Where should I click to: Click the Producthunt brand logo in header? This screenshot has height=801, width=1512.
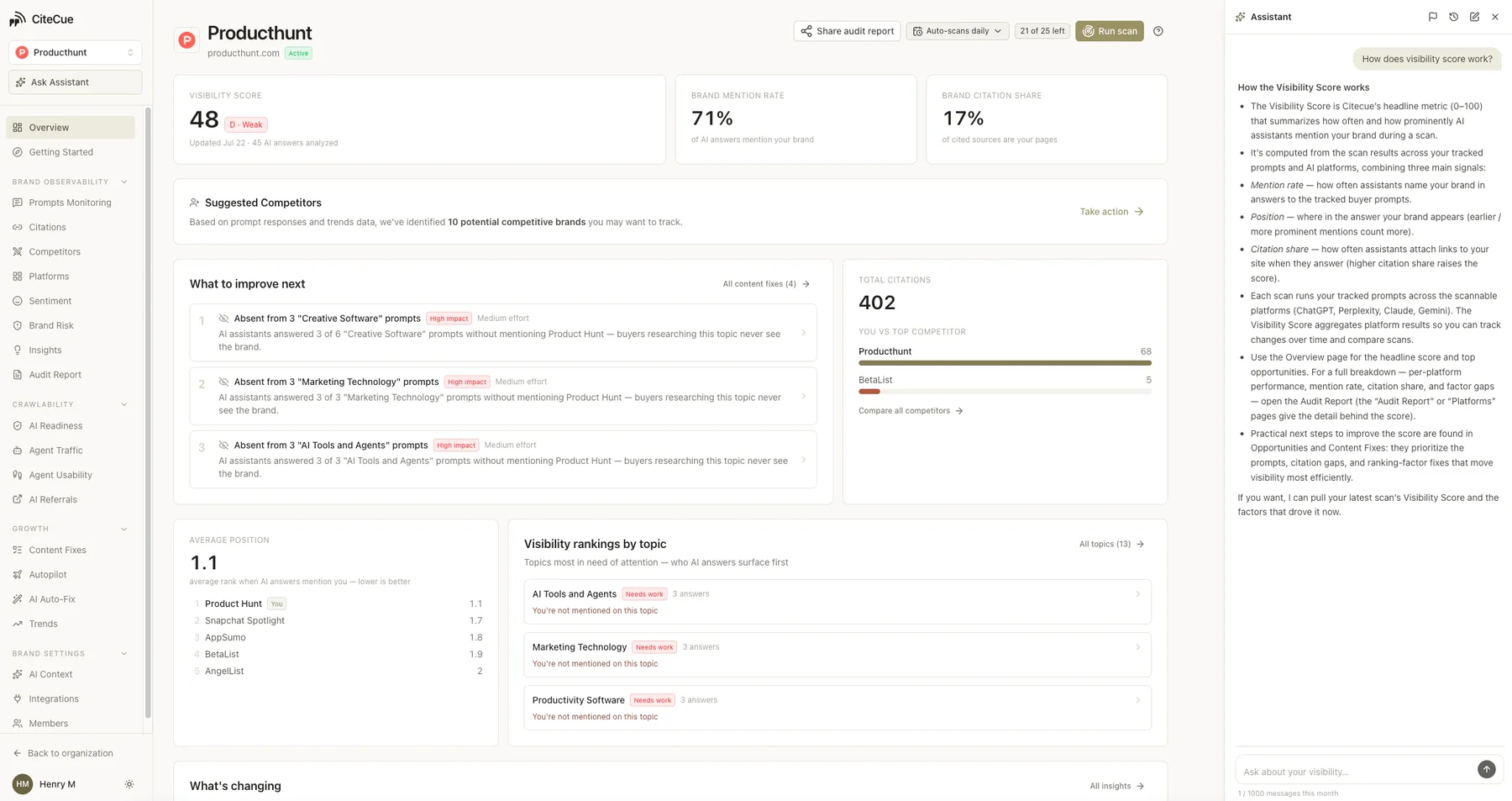pos(187,40)
